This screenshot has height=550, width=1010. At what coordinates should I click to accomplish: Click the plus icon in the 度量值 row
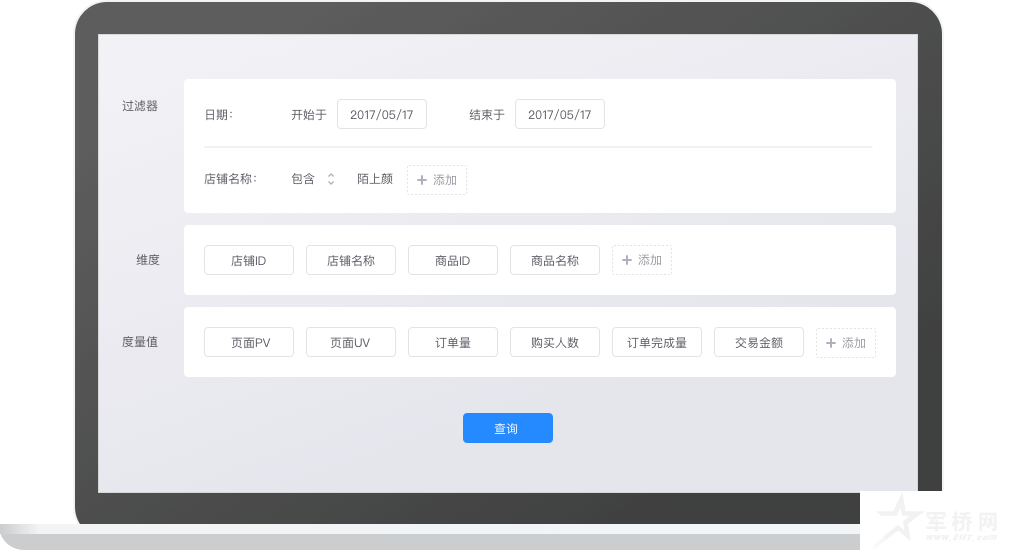click(x=831, y=343)
